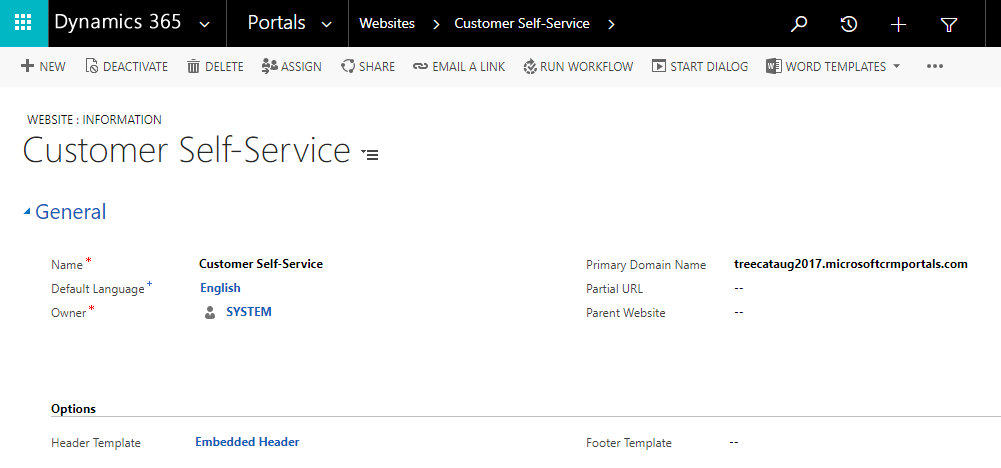Go to Websites breadcrumb
This screenshot has height=468, width=1001.
387,24
